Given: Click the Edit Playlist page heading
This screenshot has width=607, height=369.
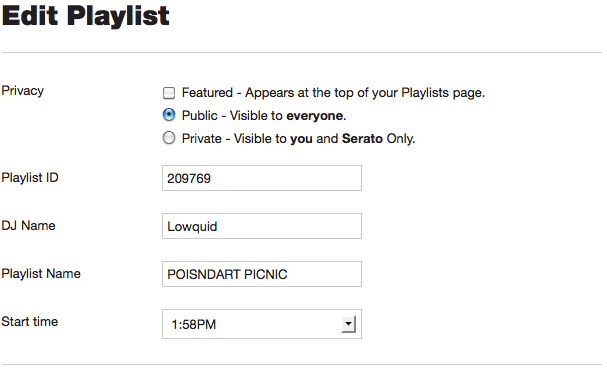Looking at the screenshot, I should [86, 16].
